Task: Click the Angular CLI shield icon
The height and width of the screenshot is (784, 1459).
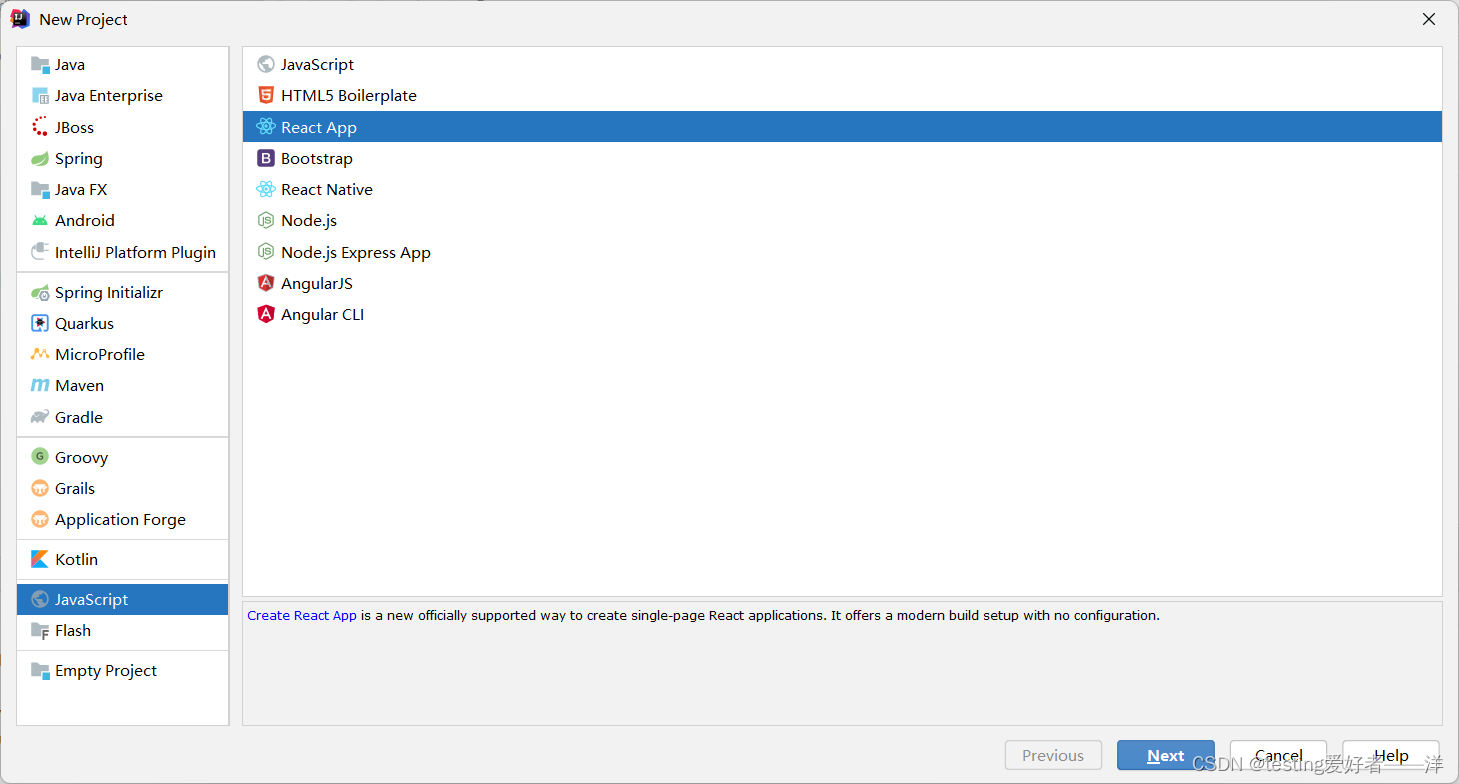Action: pyautogui.click(x=266, y=315)
